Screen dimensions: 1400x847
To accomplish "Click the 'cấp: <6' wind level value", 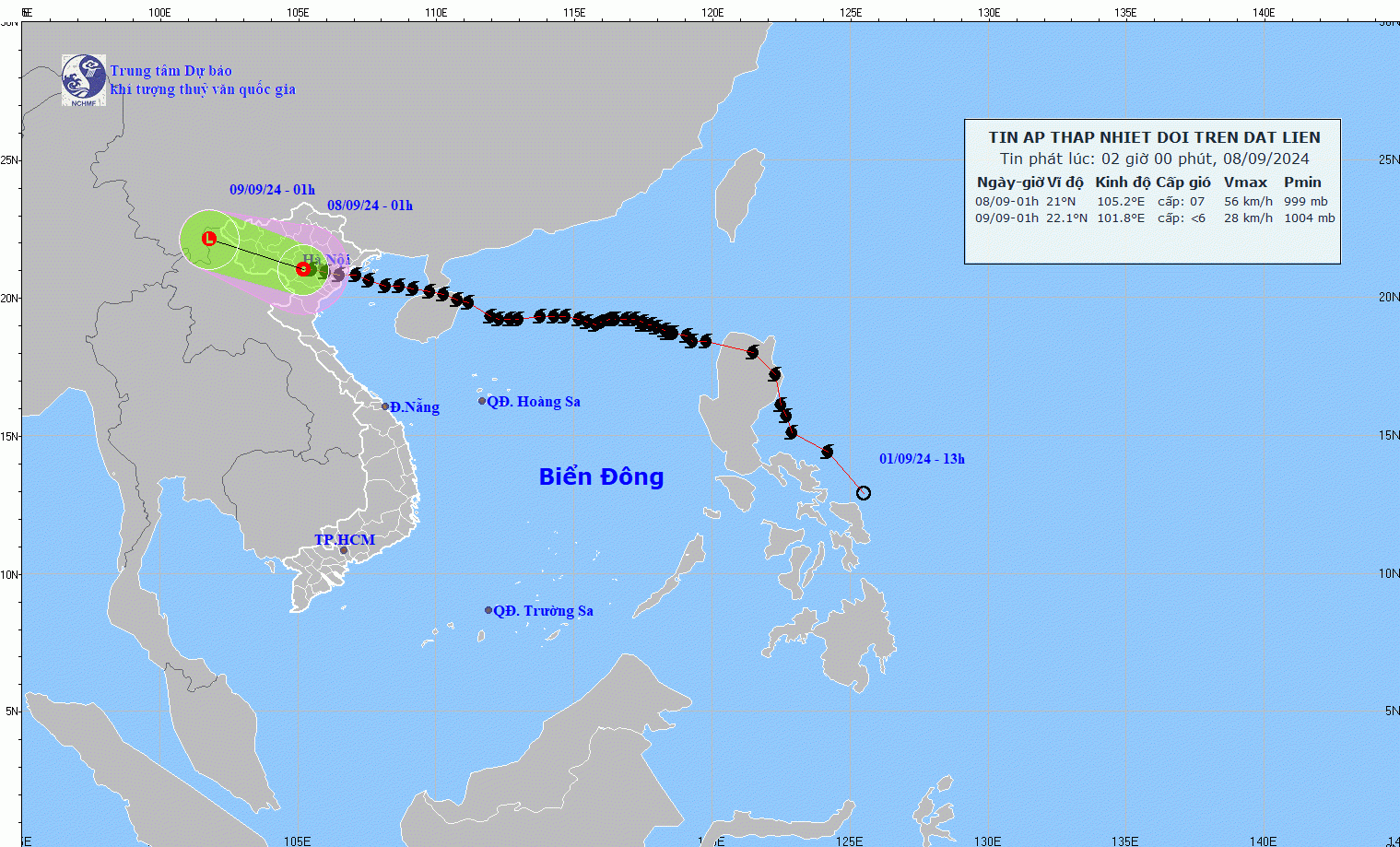I will point(1181,218).
